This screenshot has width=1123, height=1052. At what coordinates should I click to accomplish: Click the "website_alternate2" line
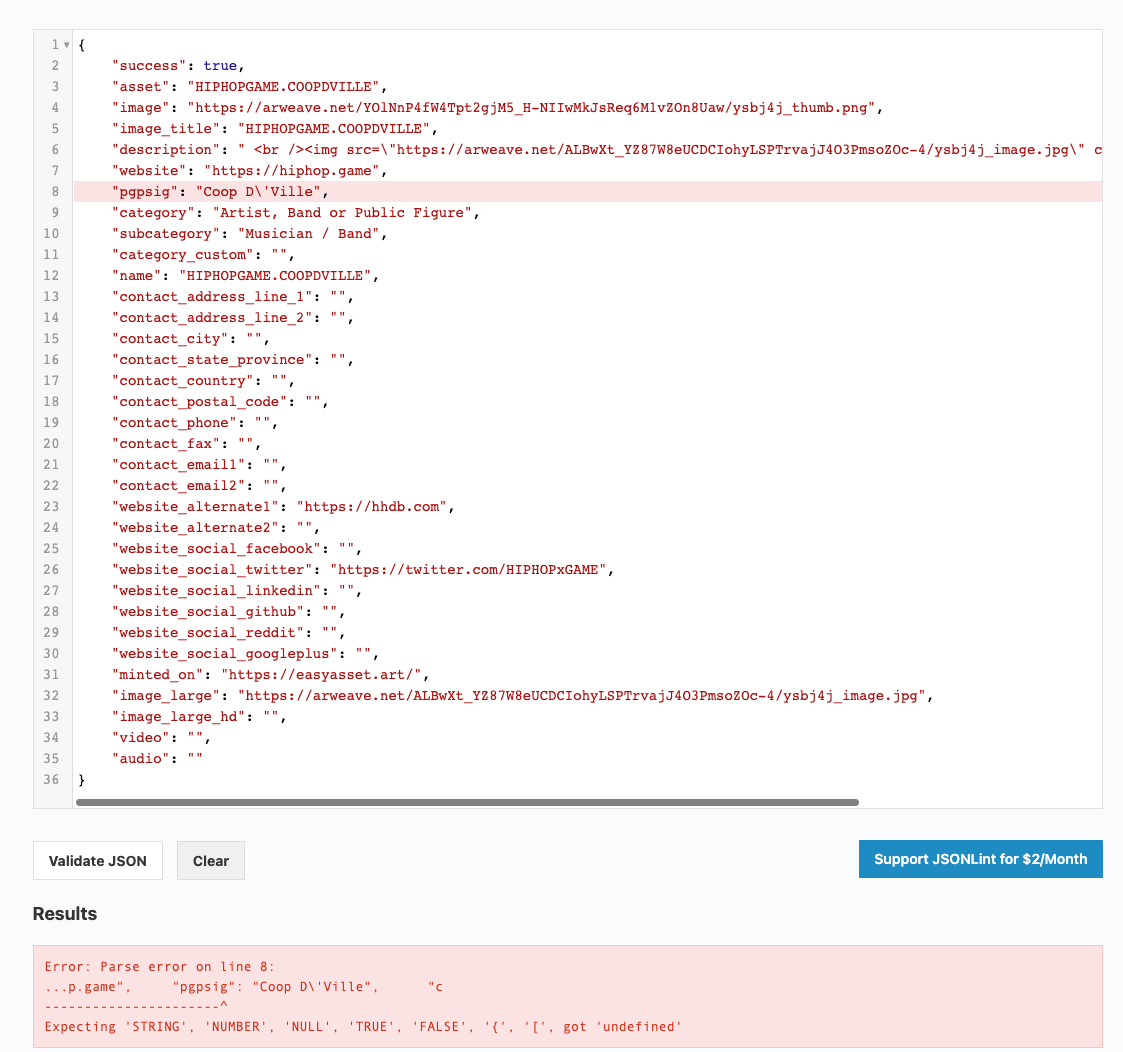216,527
